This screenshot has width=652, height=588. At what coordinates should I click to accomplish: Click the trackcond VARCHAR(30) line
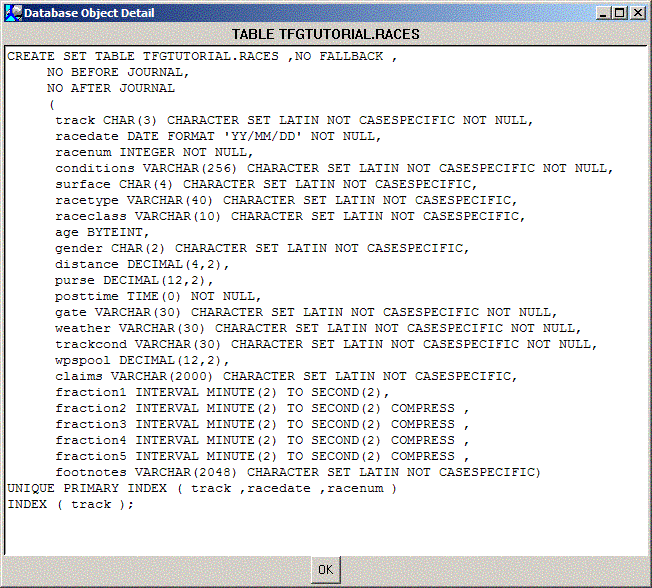[x=326, y=344]
